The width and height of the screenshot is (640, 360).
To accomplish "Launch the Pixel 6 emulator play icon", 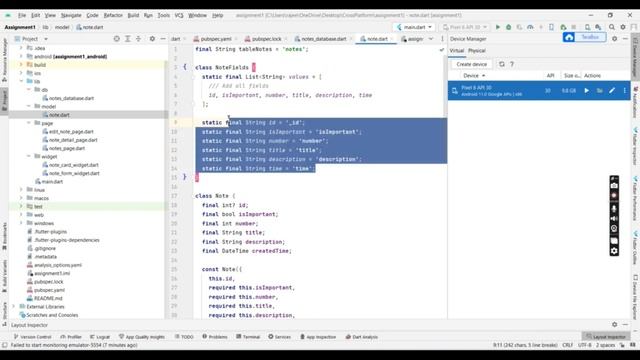I will point(587,90).
